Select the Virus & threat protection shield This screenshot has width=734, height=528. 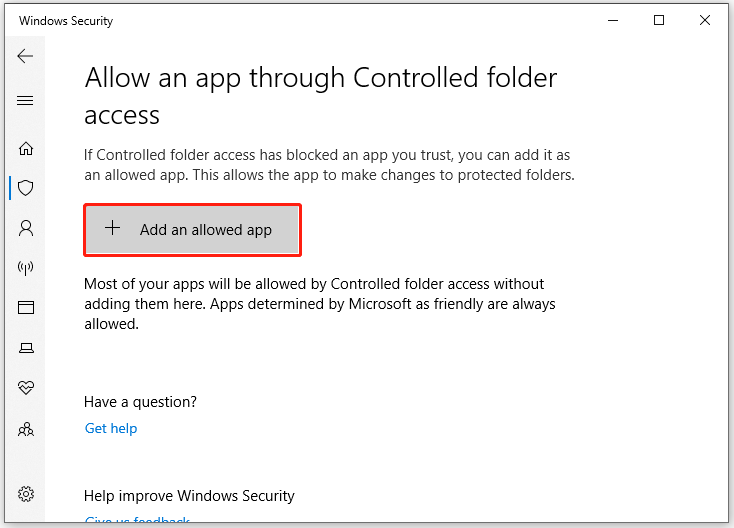tap(26, 188)
